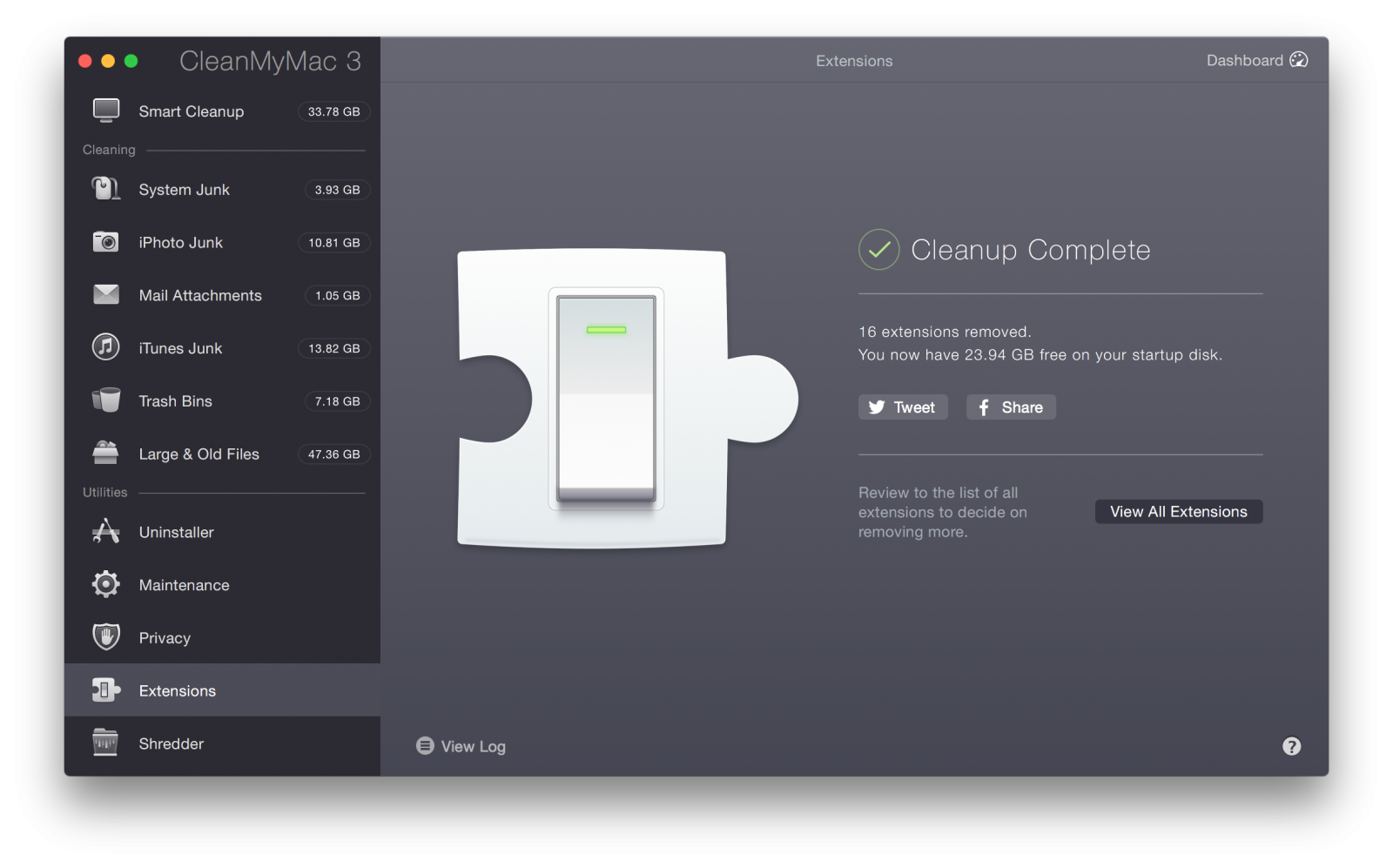The width and height of the screenshot is (1393, 868).
Task: Select Large & Old Files
Action: 222,454
